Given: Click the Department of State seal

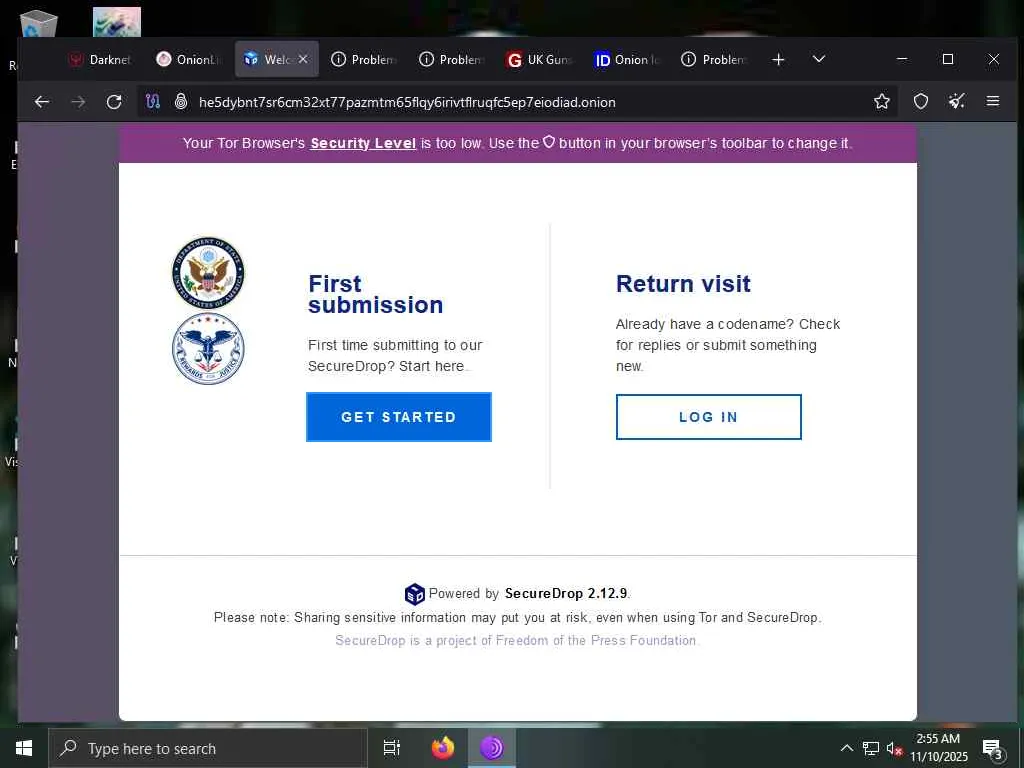Looking at the screenshot, I should pos(208,272).
